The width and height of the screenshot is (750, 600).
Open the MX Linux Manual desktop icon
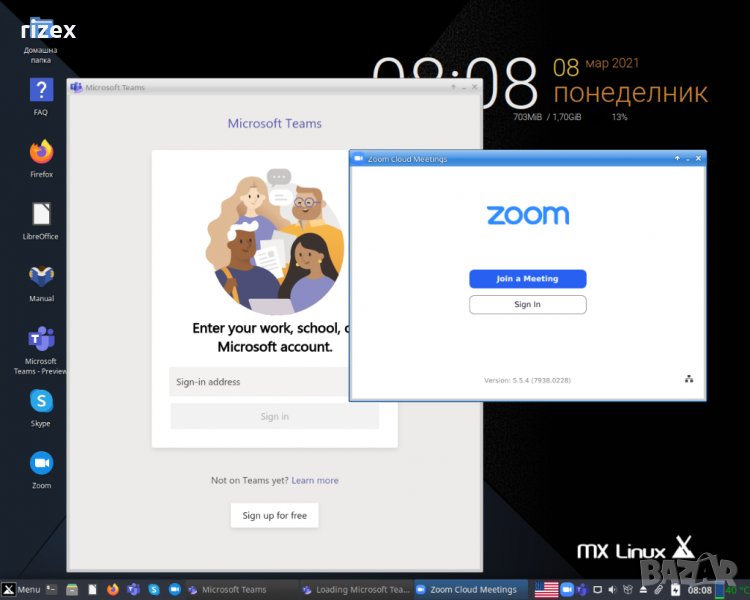[41, 277]
